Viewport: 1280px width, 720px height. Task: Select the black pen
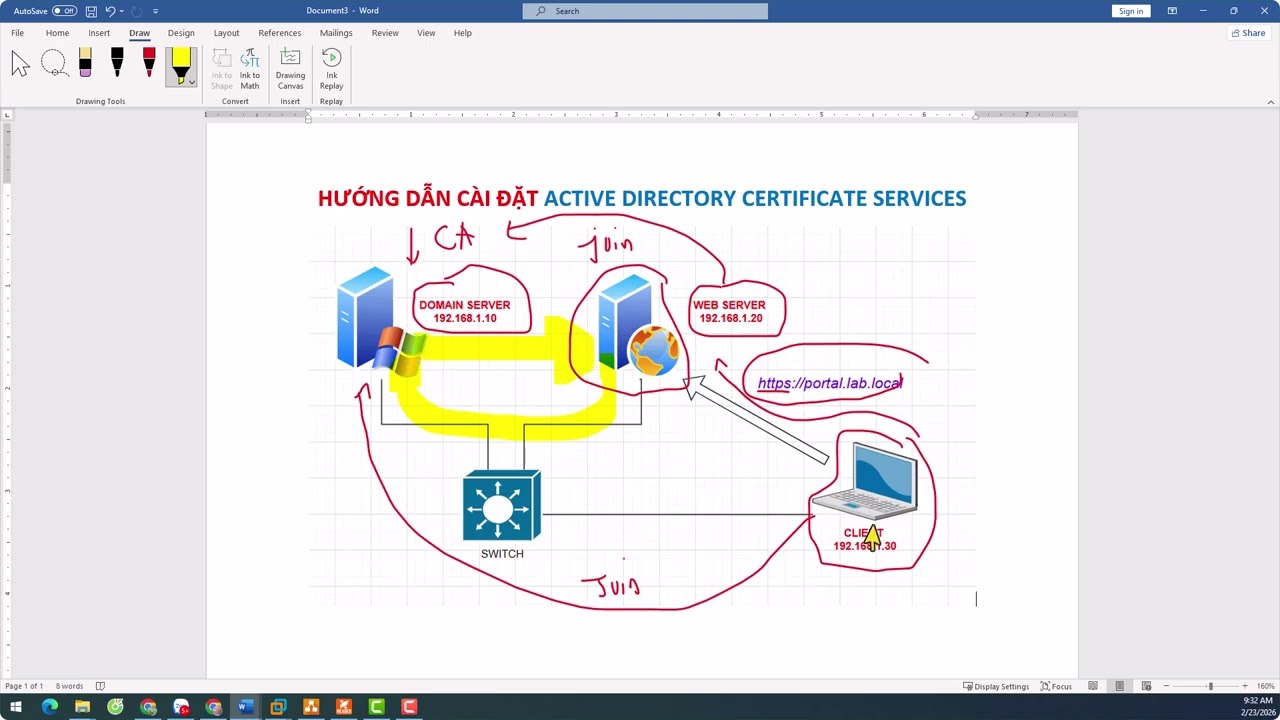coord(117,63)
